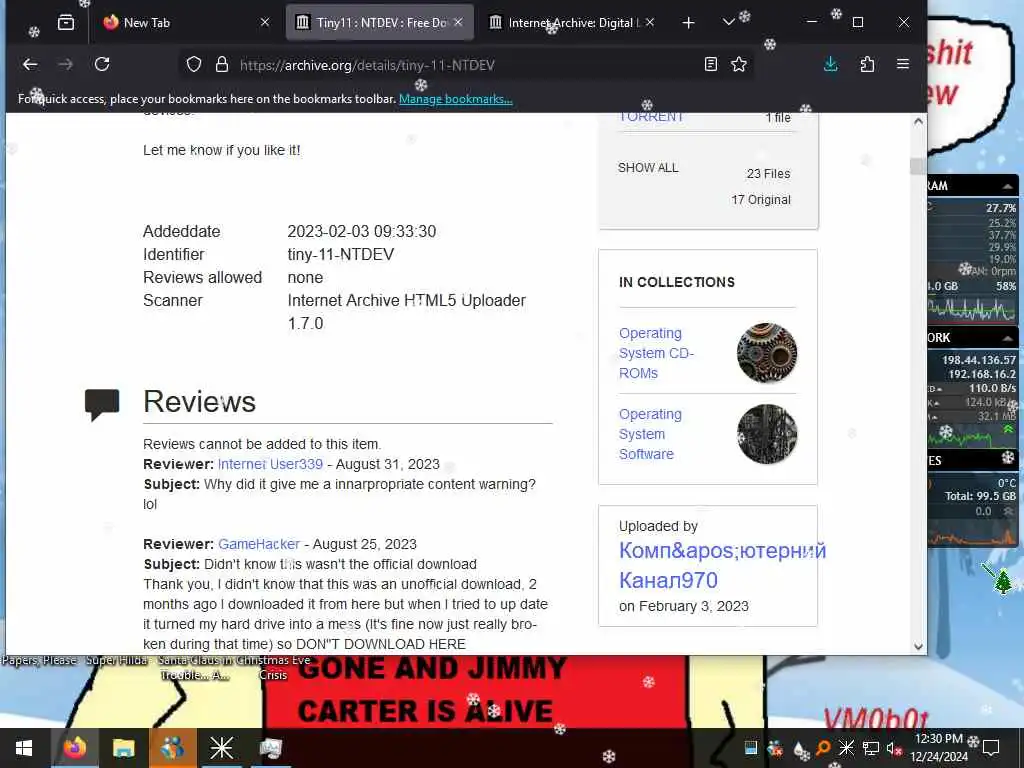Click the snowflake icon in the system tray
Image resolution: width=1024 pixels, height=768 pixels.
(846, 748)
